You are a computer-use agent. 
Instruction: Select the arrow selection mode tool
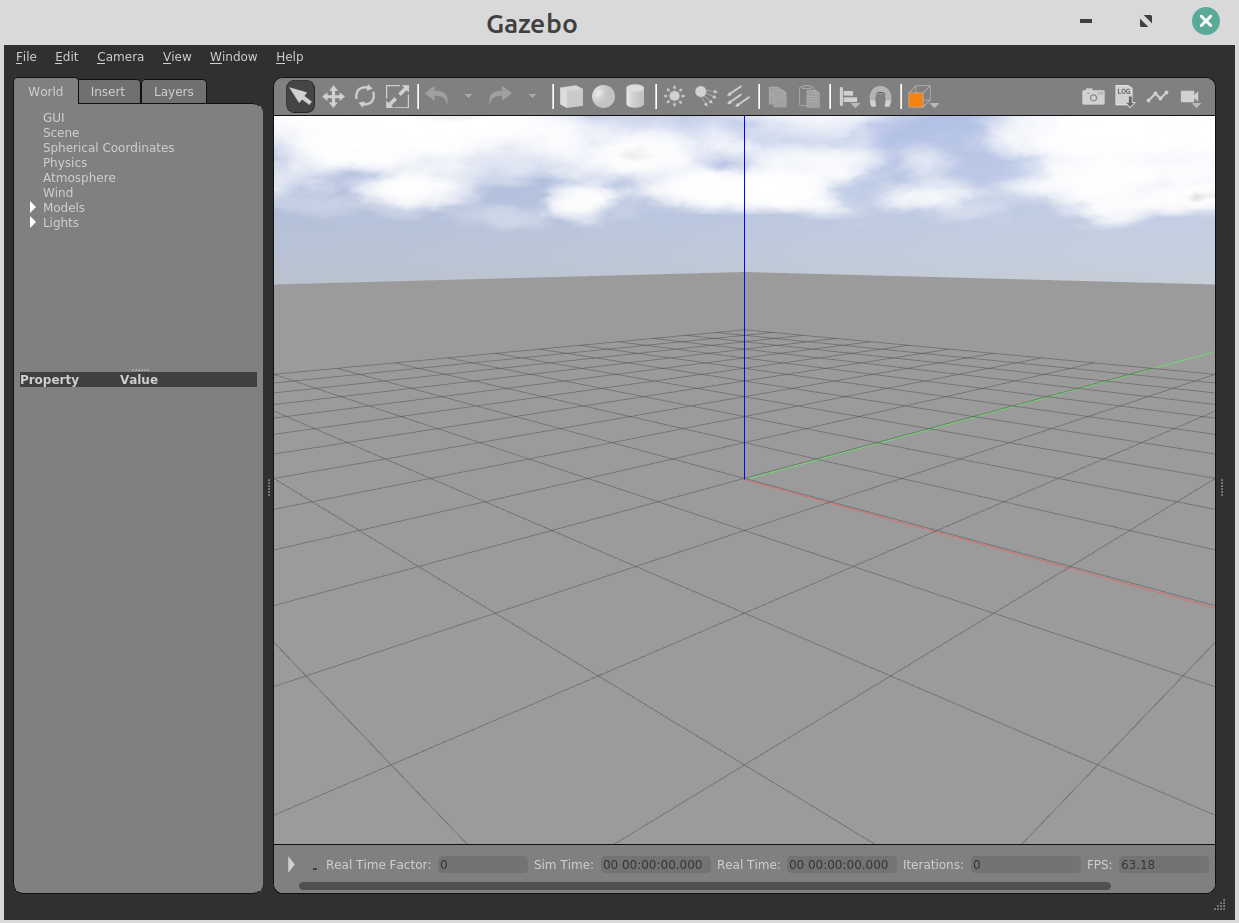click(x=300, y=97)
